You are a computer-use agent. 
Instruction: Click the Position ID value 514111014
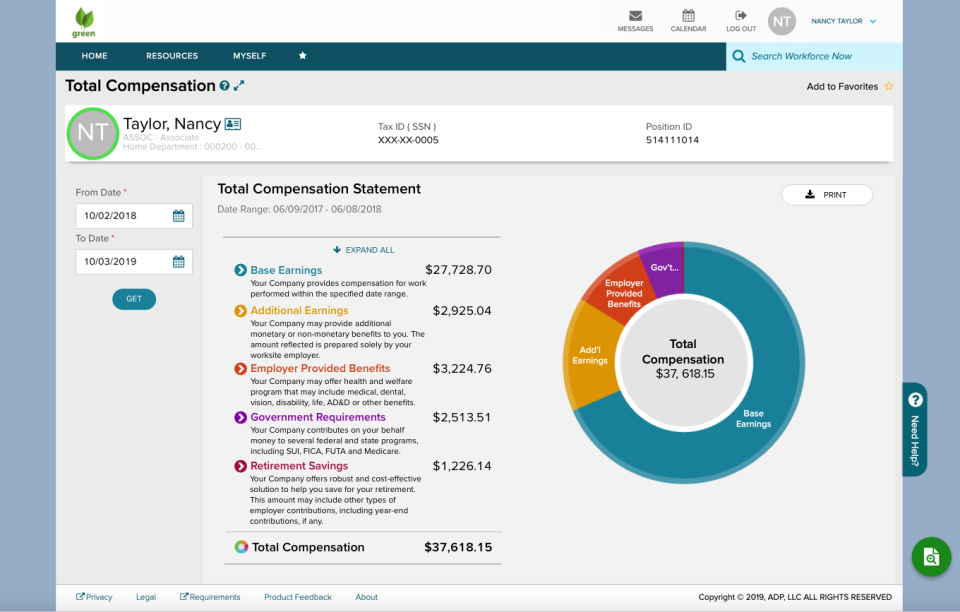pyautogui.click(x=672, y=140)
